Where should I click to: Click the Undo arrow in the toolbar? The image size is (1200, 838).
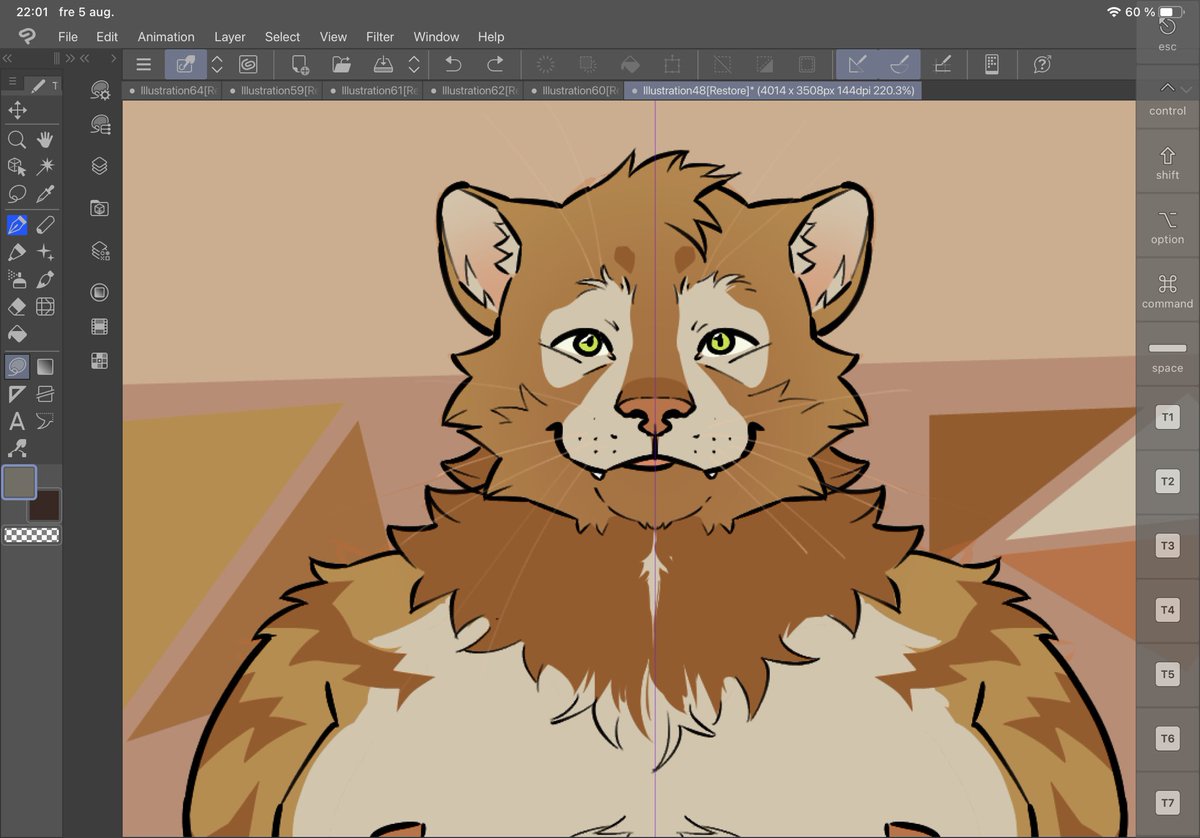coord(452,64)
